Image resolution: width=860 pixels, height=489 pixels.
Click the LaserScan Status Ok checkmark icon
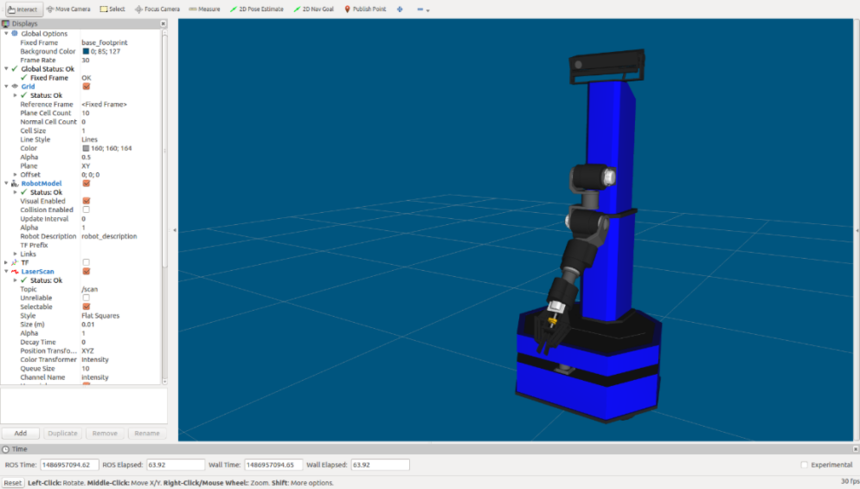pos(24,280)
